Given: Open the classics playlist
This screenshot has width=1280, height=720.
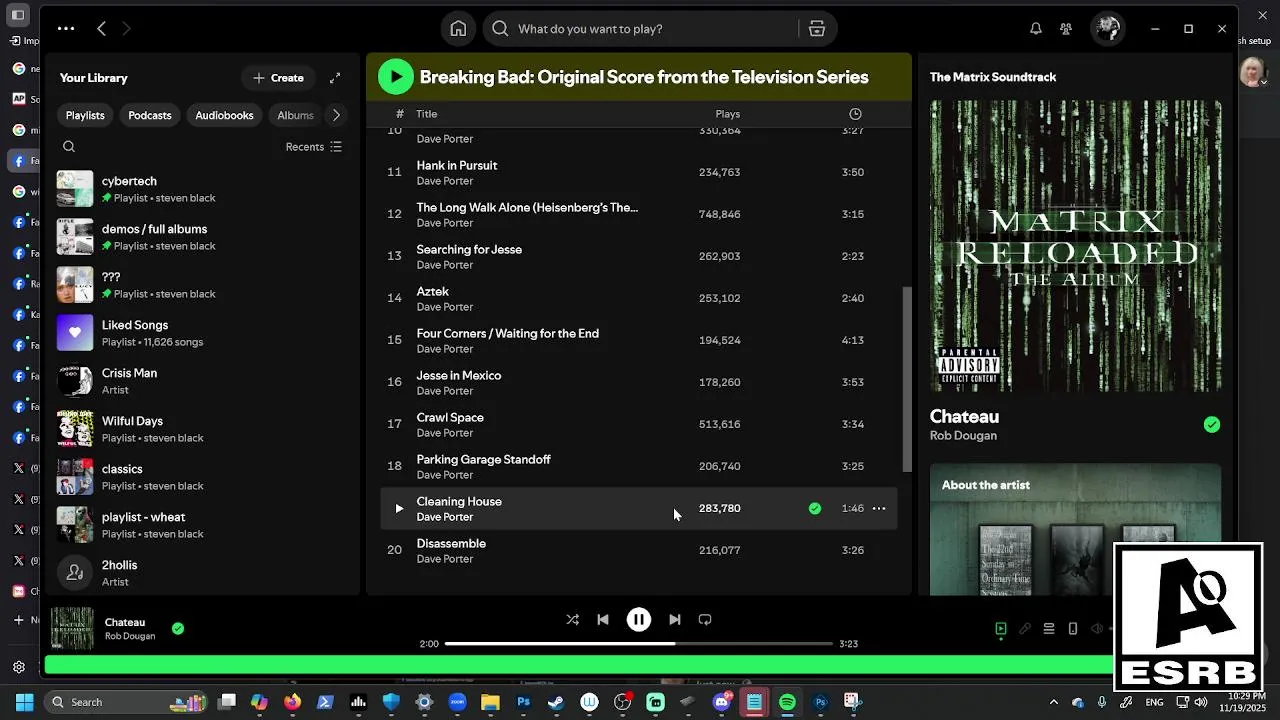Looking at the screenshot, I should coord(203,477).
